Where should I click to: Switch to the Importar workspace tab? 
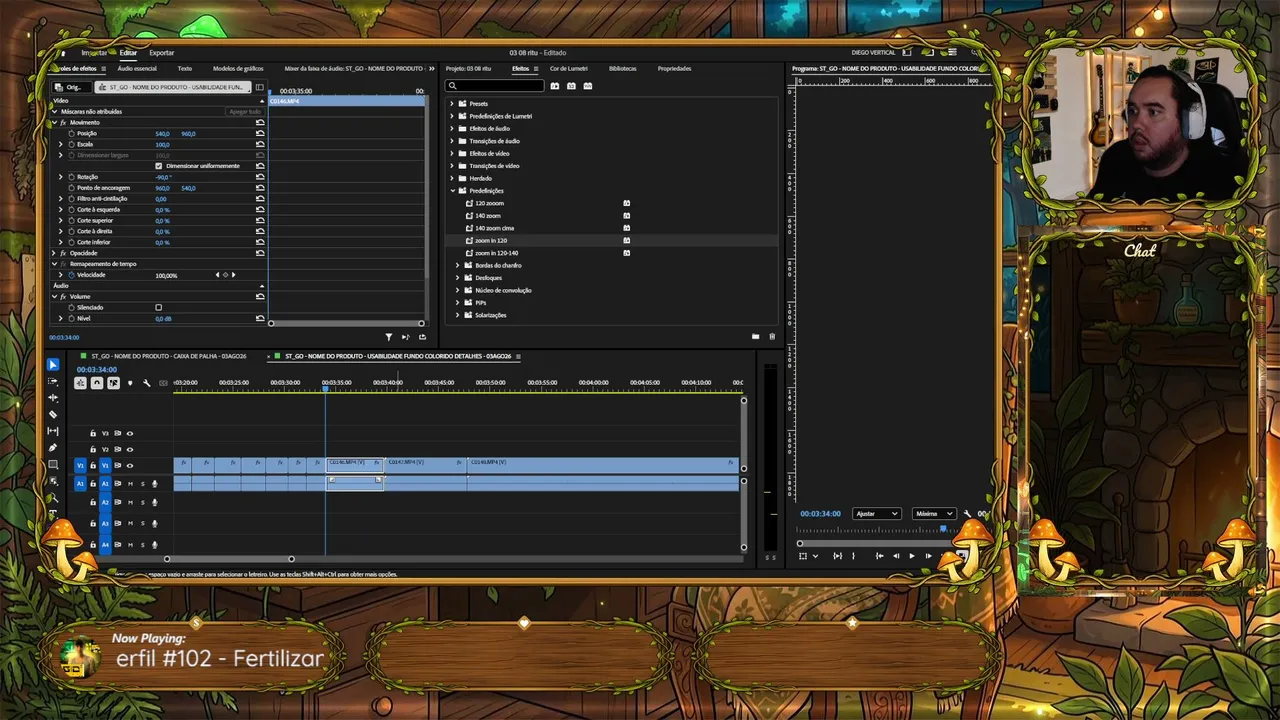[94, 52]
